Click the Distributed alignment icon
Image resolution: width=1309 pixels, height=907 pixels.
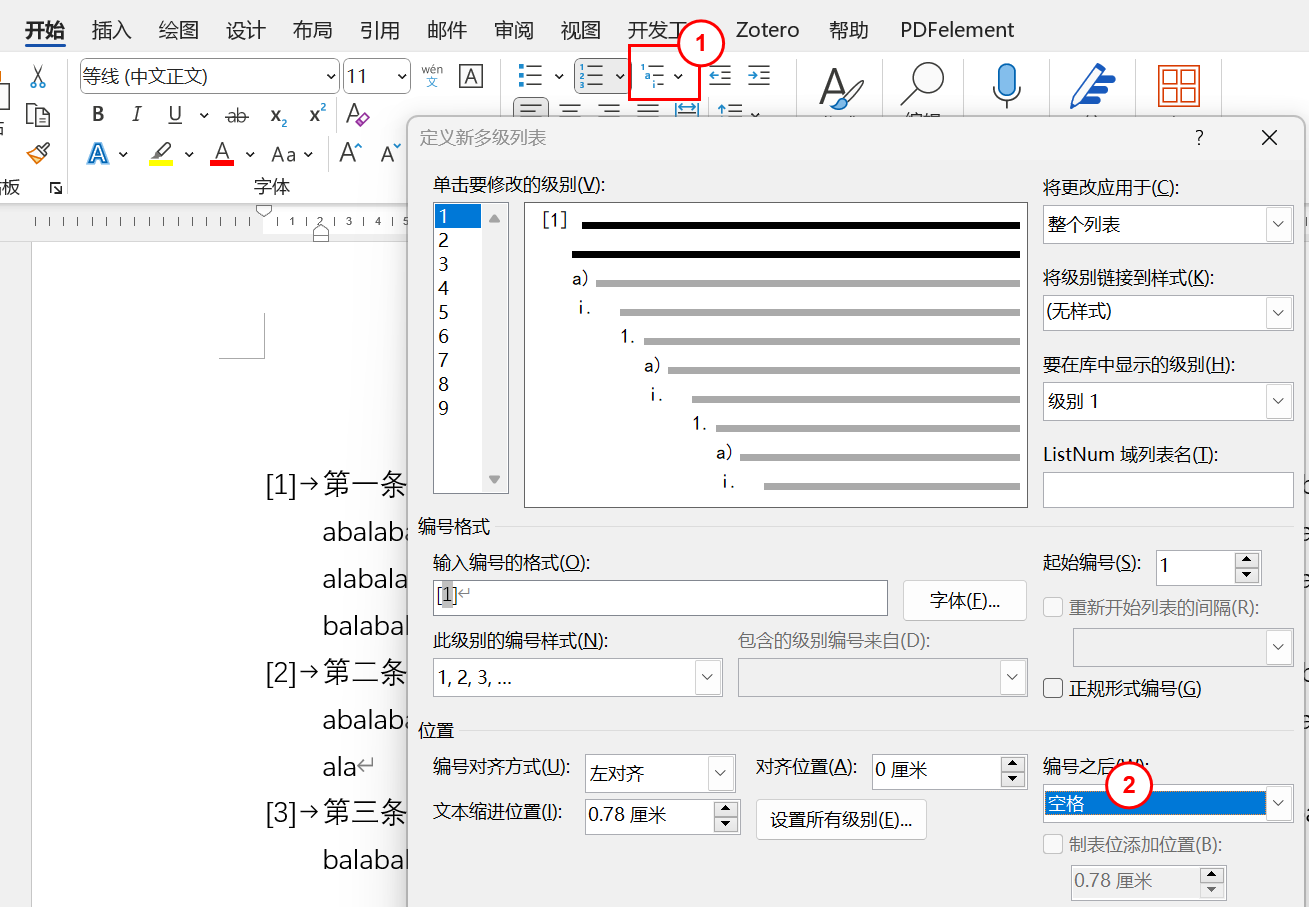[686, 109]
